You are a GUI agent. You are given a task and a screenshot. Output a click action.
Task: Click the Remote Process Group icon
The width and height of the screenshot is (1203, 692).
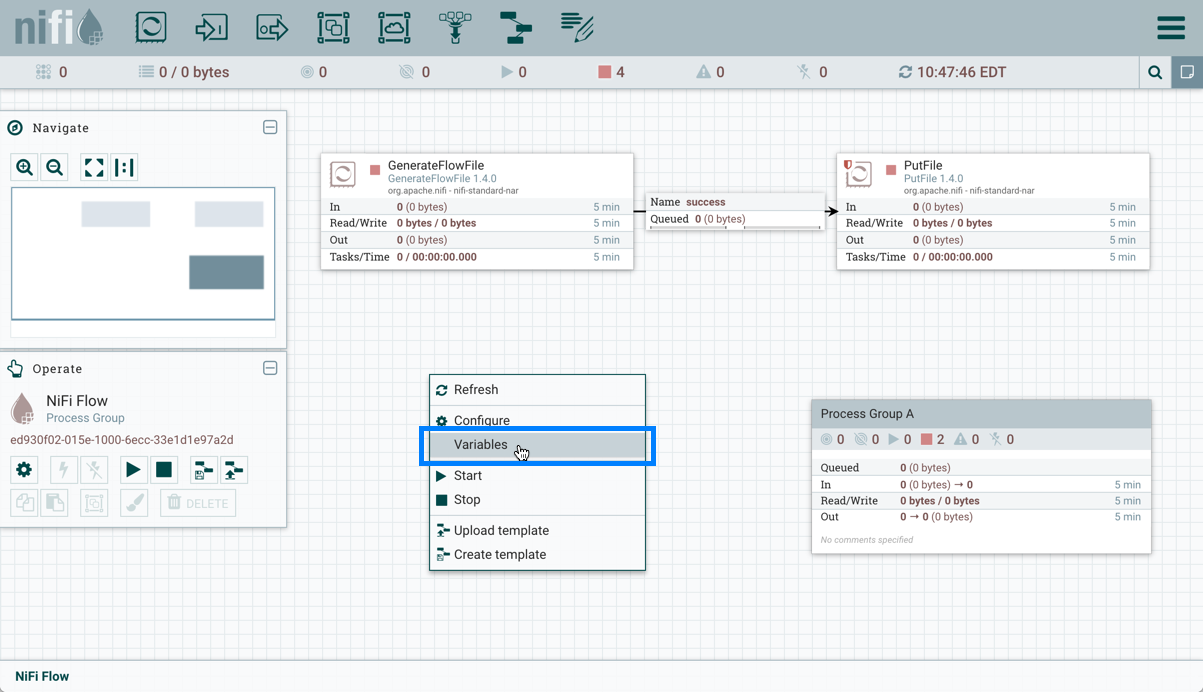394,27
